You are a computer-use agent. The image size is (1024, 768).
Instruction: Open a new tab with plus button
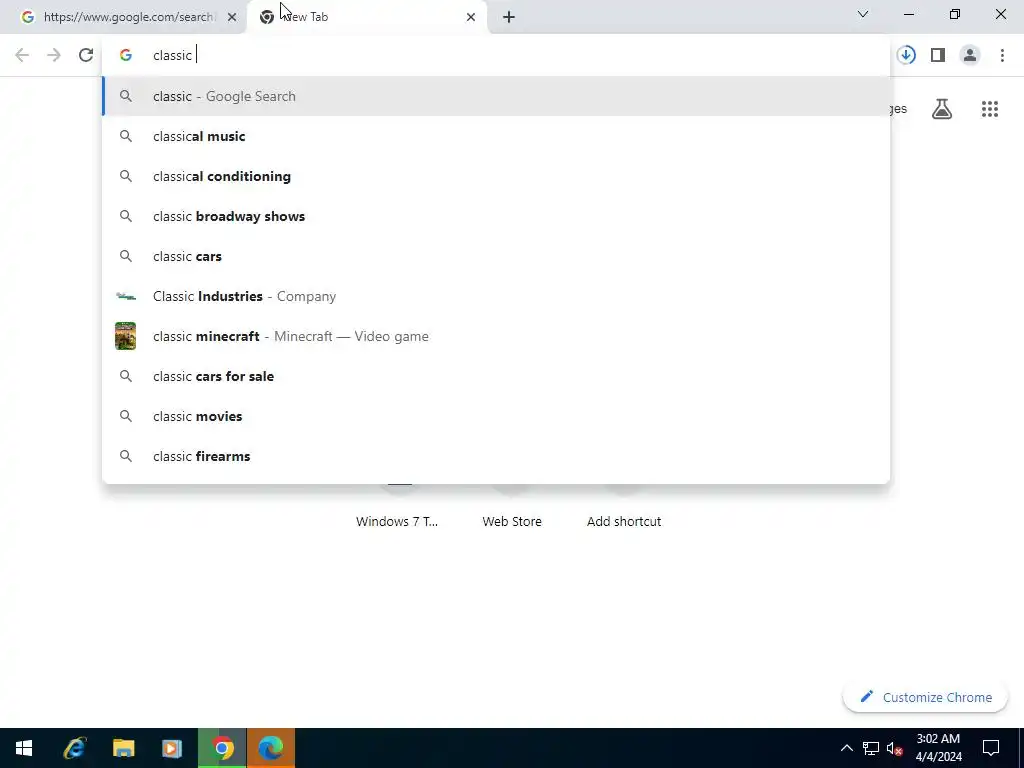point(509,17)
